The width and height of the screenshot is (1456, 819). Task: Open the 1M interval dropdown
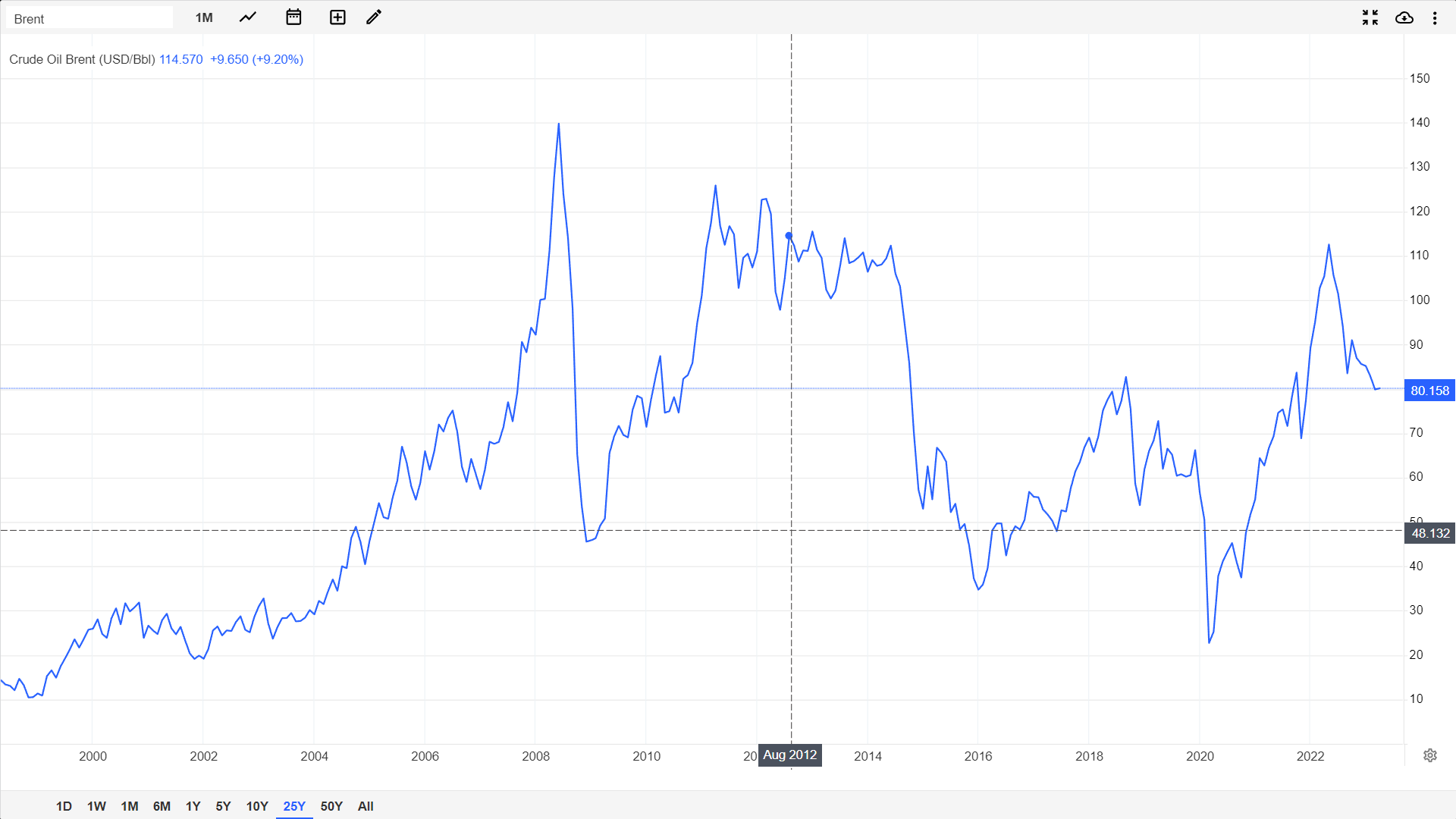point(204,17)
